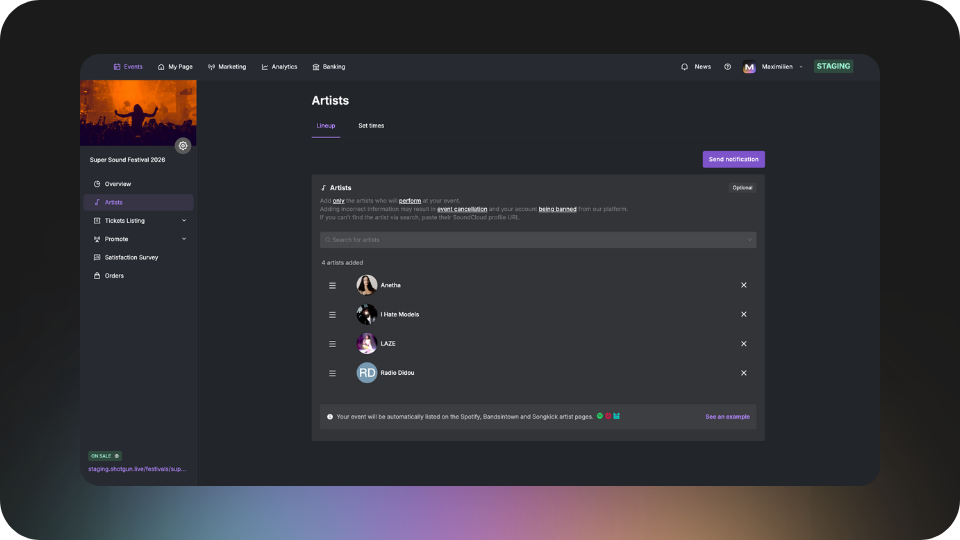Open the Analytics section
The width and height of the screenshot is (960, 540).
(279, 67)
